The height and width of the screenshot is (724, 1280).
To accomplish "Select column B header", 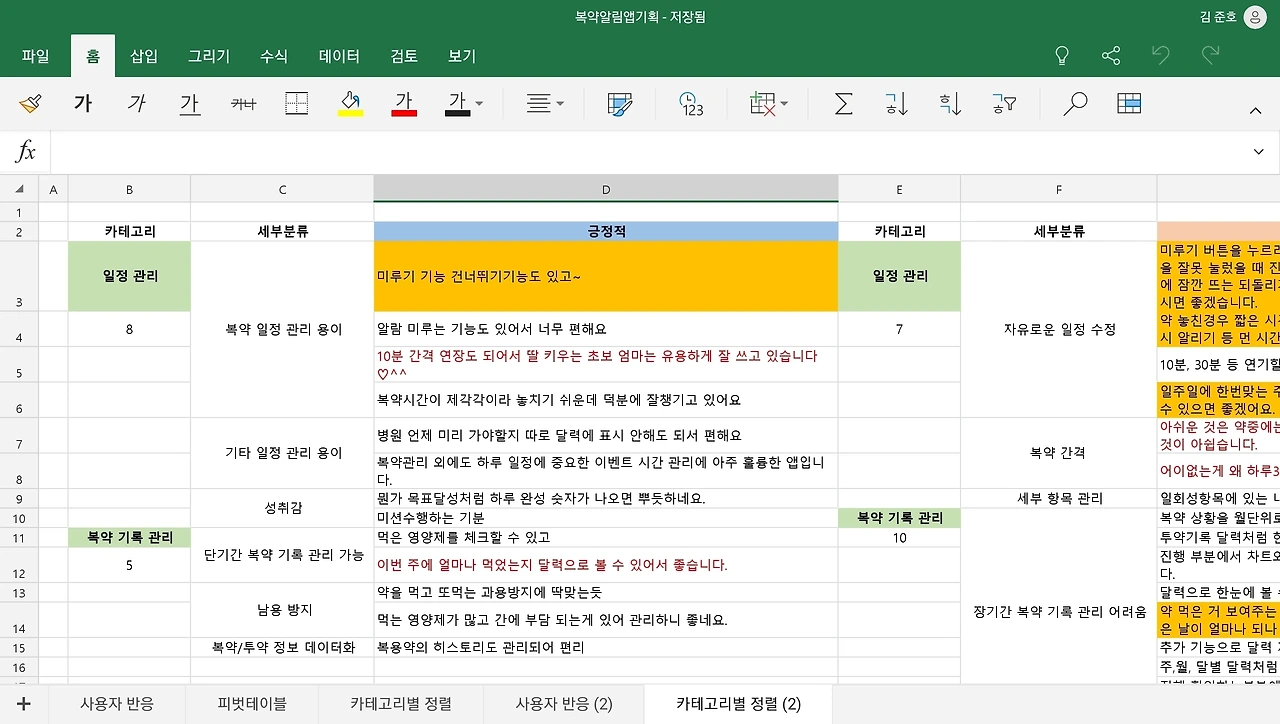I will tap(129, 189).
